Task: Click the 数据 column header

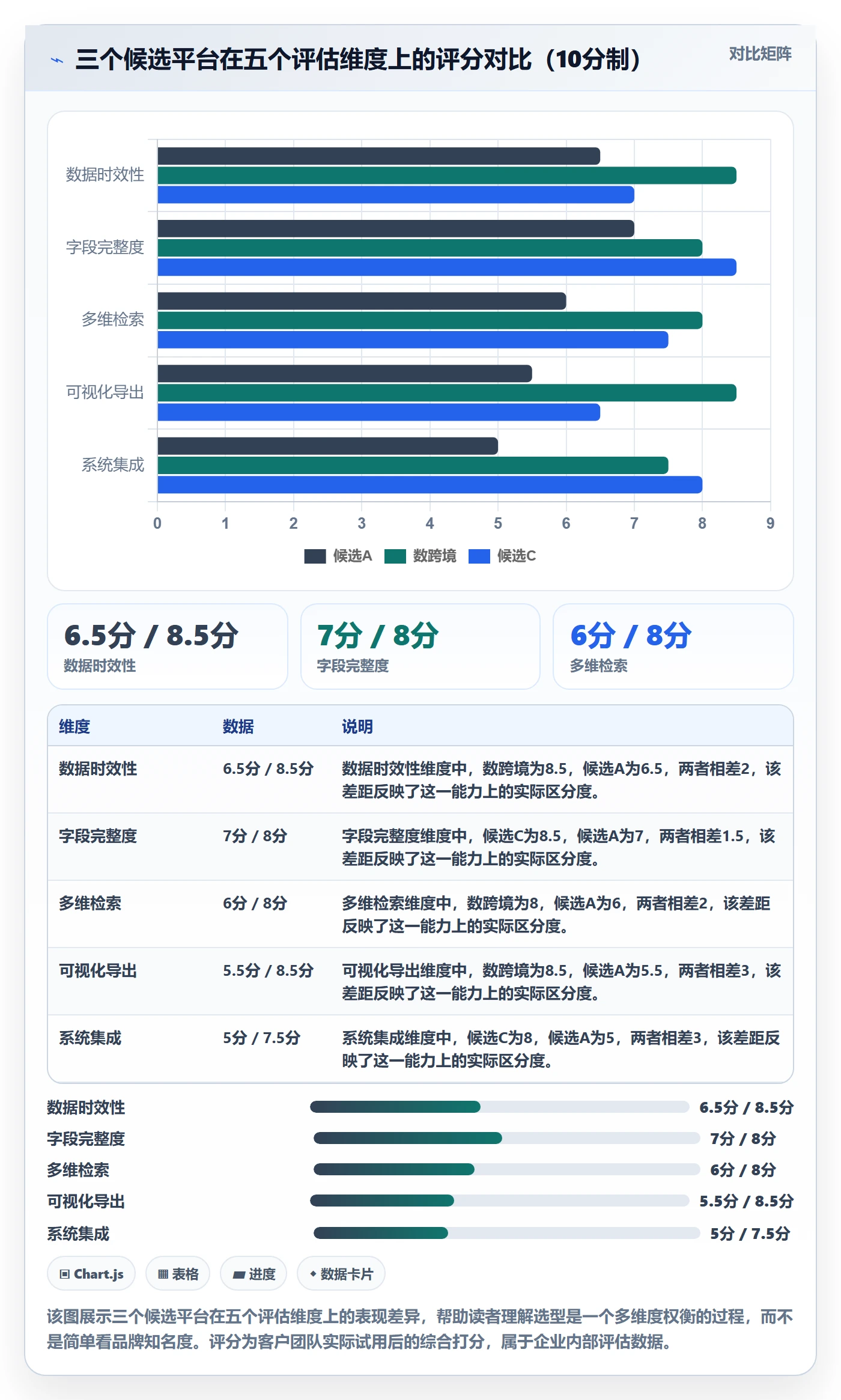Action: click(238, 726)
